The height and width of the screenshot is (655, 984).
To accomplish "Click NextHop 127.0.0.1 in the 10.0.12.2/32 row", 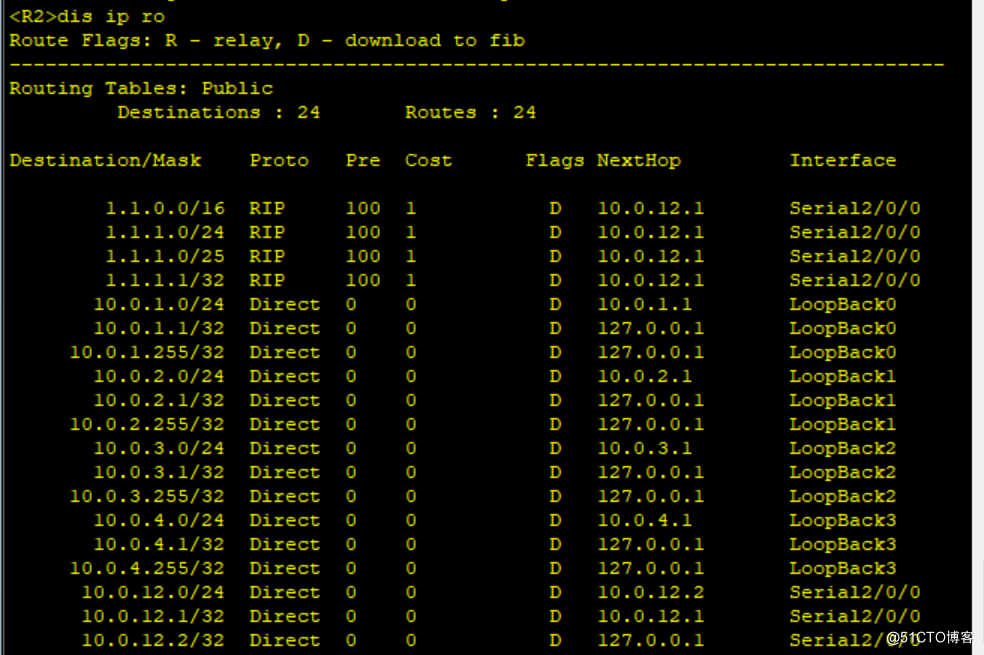I will click(x=650, y=641).
